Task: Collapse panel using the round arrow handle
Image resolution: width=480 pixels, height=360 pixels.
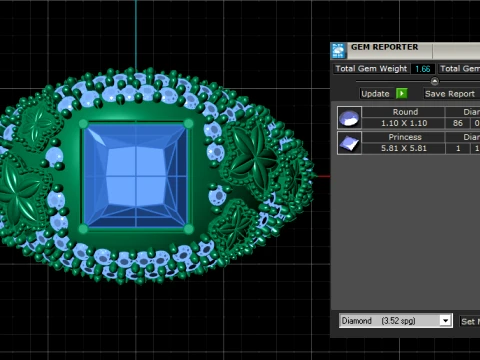Action: (x=435, y=81)
